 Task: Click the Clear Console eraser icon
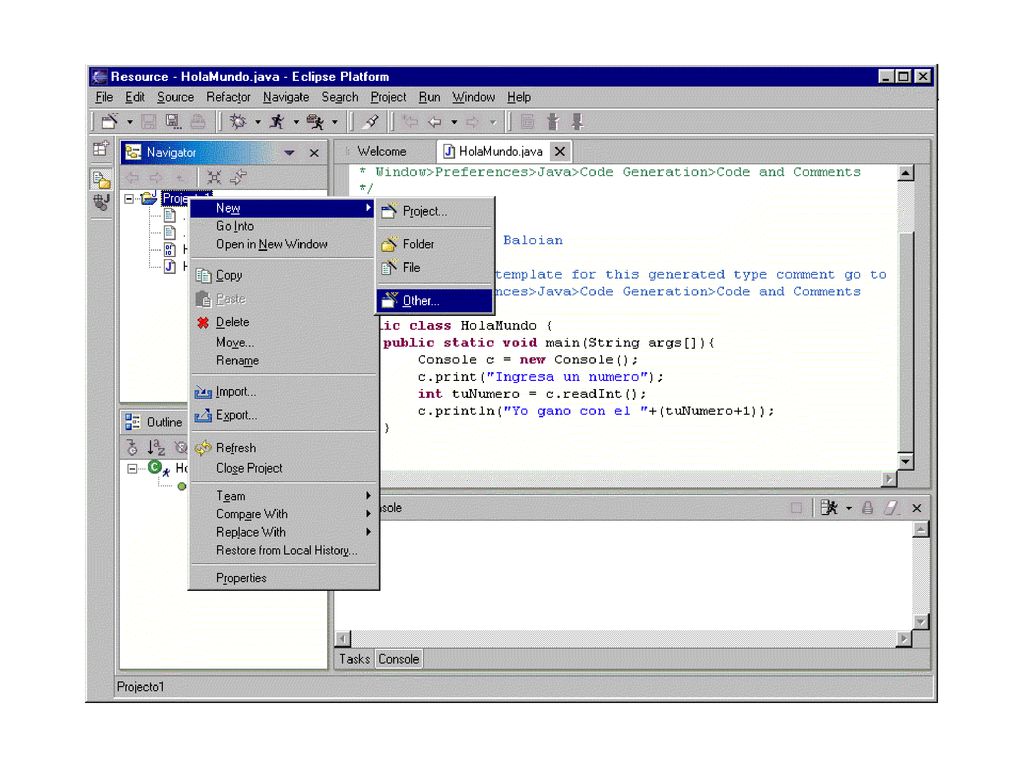tap(892, 507)
